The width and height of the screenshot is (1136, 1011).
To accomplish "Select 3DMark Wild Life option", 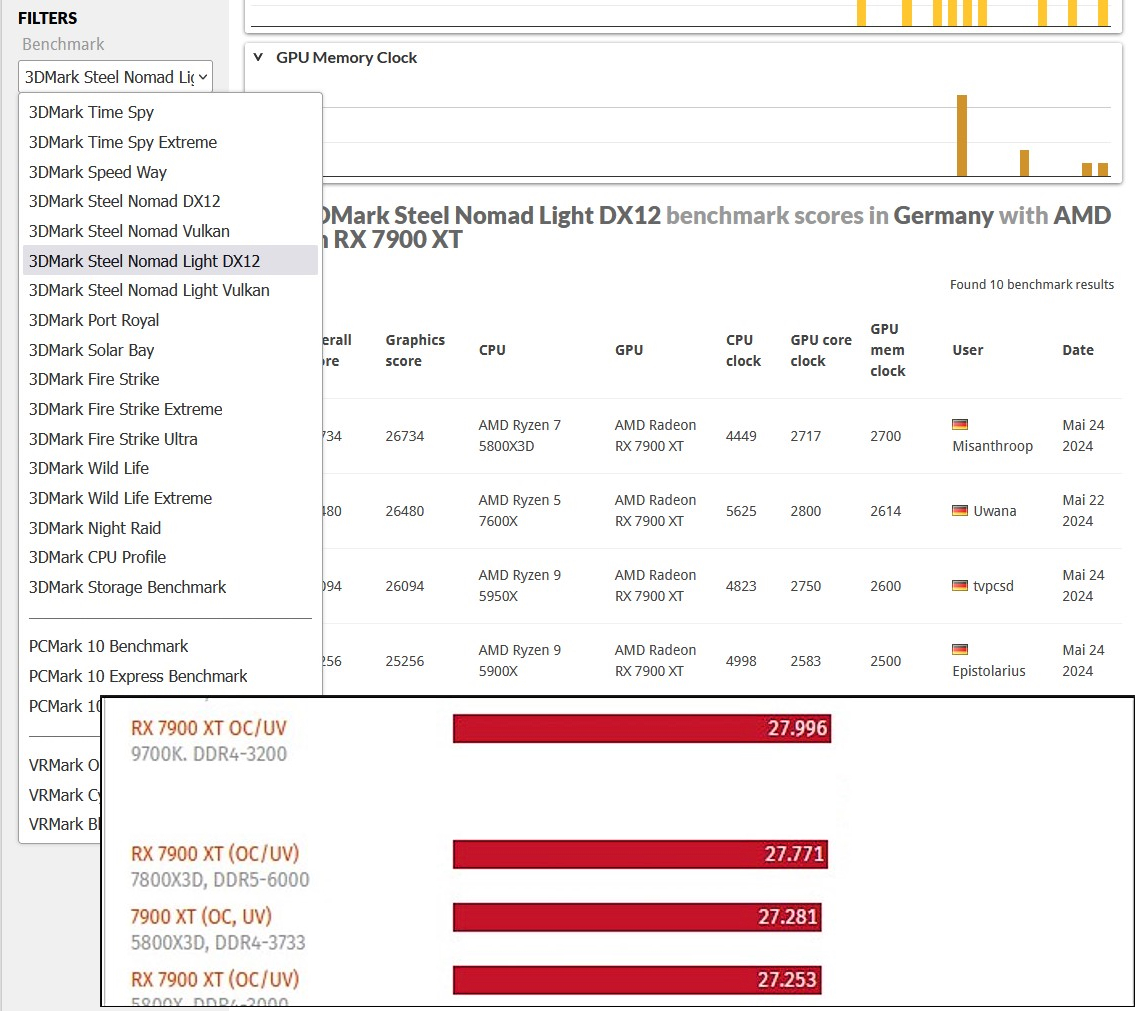I will (89, 468).
